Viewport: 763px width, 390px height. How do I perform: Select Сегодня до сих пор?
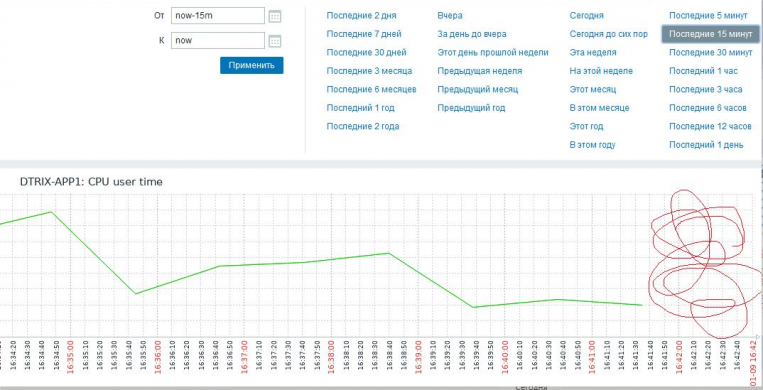pyautogui.click(x=609, y=34)
